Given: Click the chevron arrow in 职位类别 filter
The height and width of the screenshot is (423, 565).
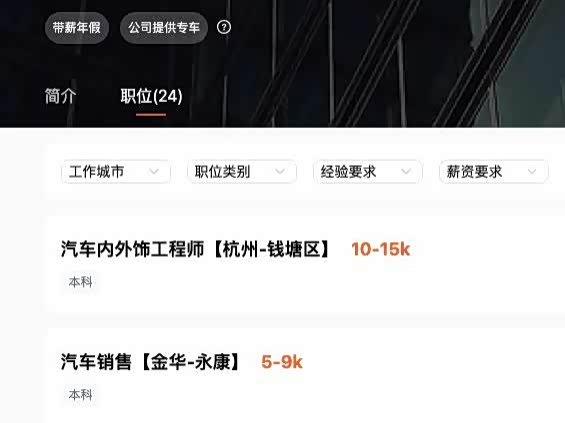Looking at the screenshot, I should 280,172.
